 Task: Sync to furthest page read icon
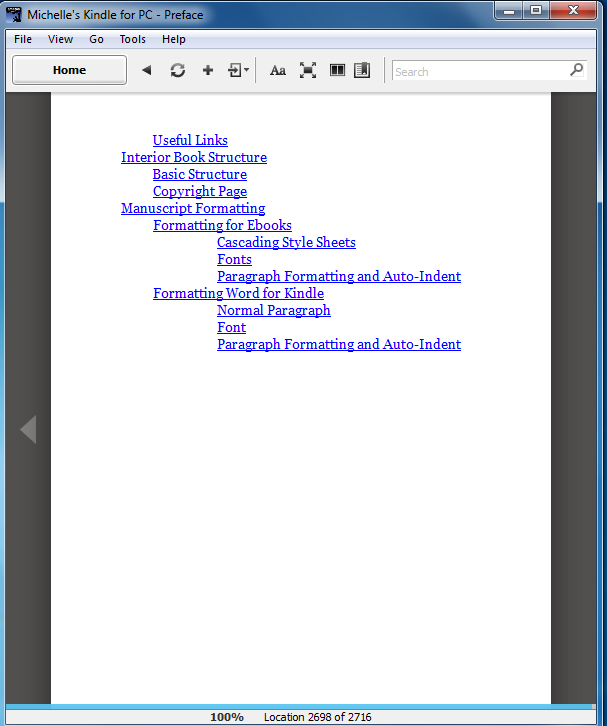point(177,70)
